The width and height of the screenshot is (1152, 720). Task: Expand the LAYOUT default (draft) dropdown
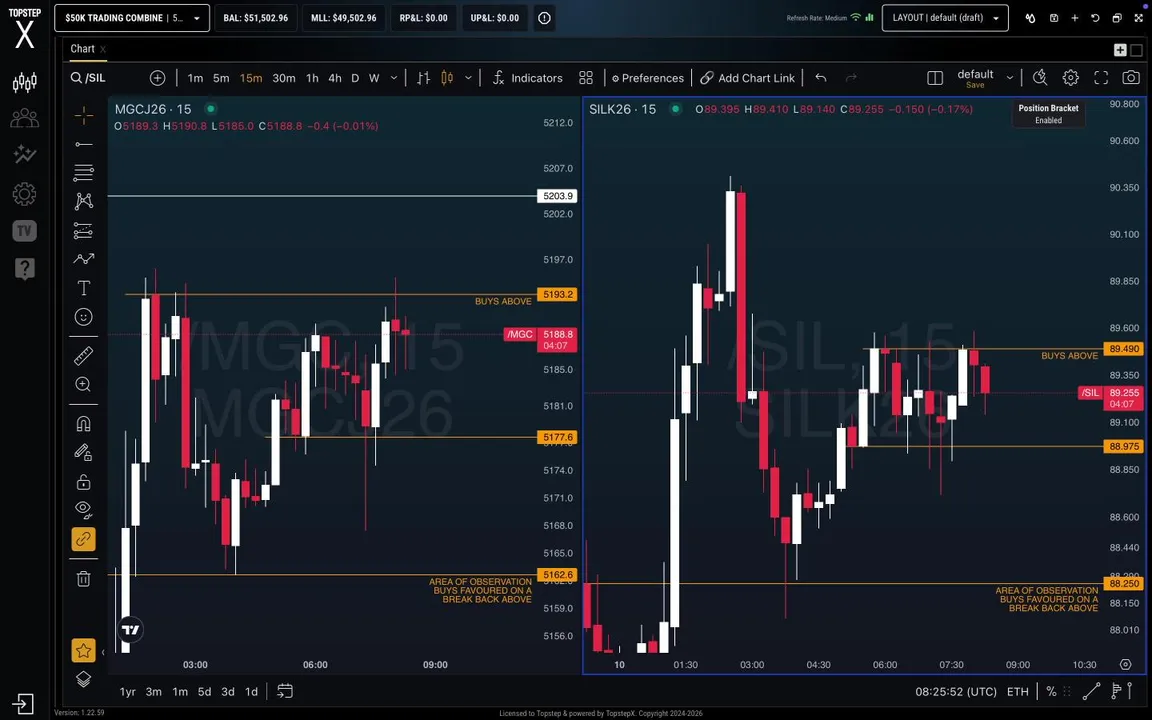[945, 18]
